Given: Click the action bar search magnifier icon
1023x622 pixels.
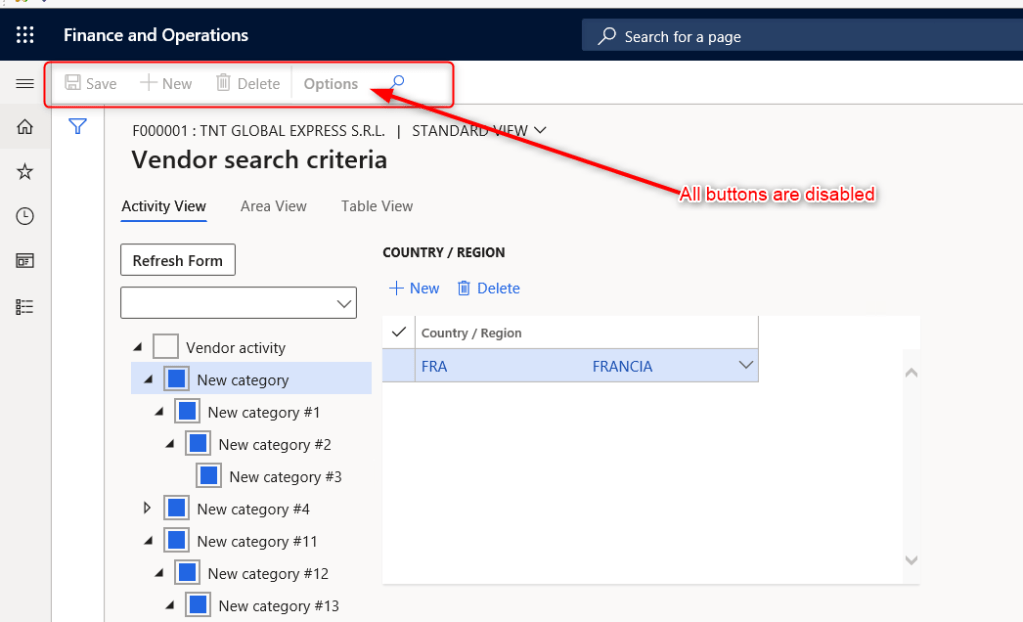Looking at the screenshot, I should pos(397,83).
